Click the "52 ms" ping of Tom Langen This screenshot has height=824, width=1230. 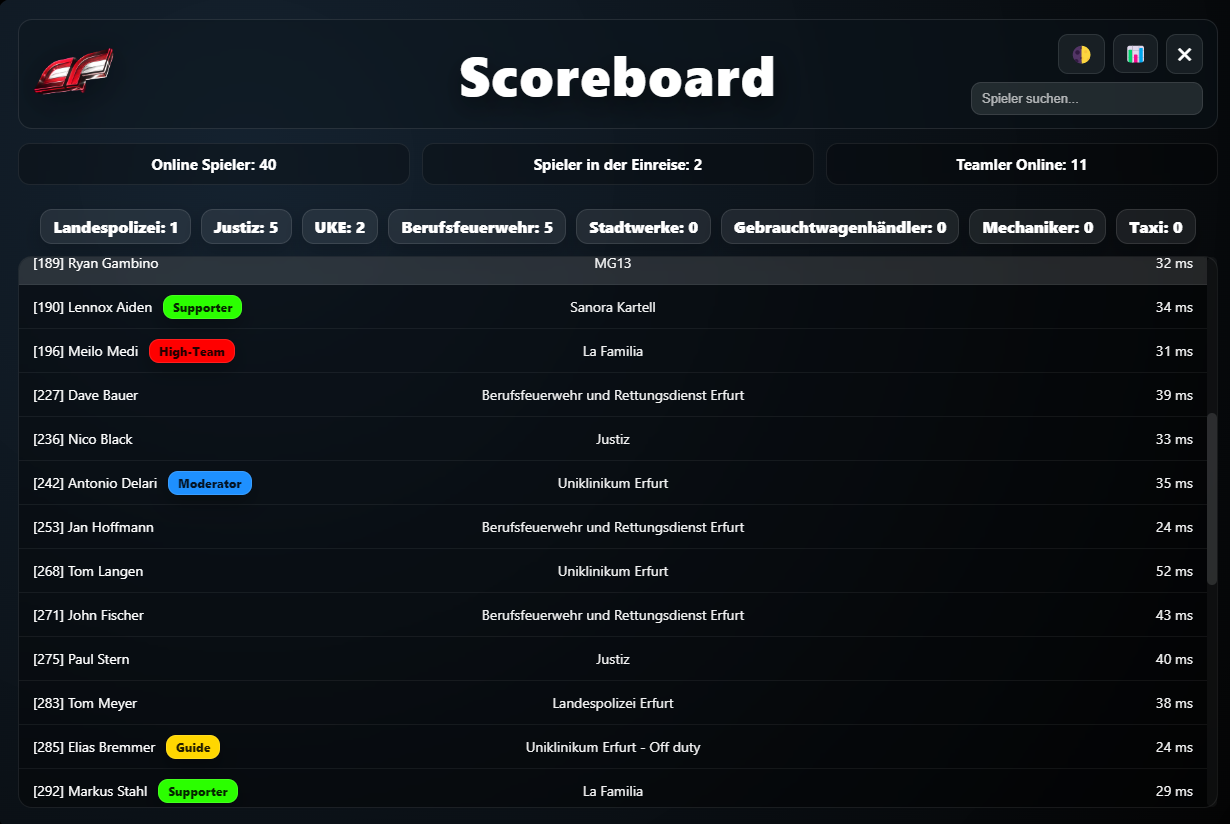click(1174, 571)
